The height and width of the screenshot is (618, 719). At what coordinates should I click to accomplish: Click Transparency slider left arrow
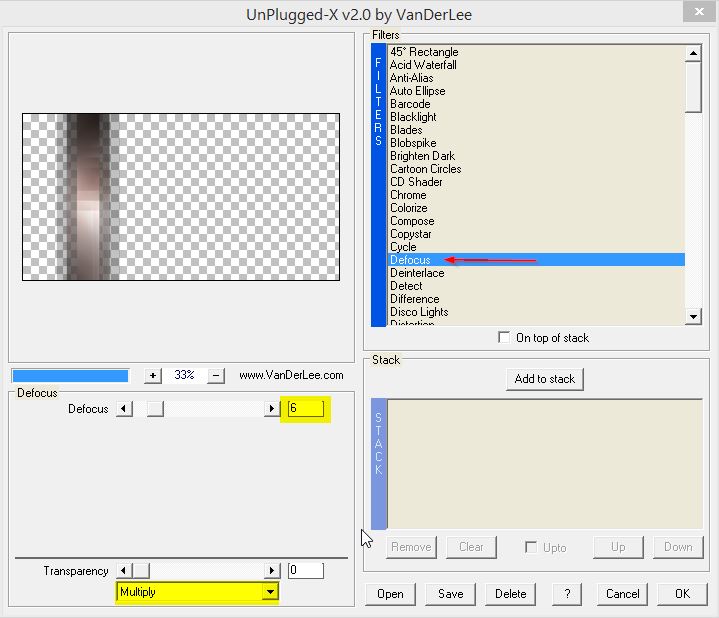coord(123,571)
